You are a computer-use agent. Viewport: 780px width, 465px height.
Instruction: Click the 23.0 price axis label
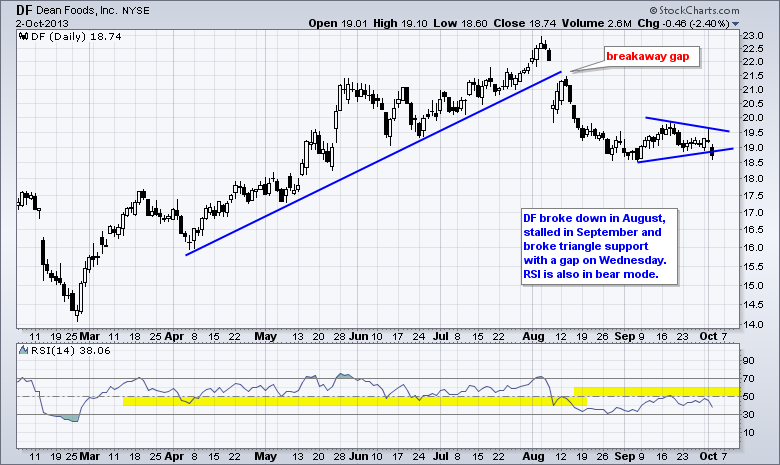click(x=753, y=35)
